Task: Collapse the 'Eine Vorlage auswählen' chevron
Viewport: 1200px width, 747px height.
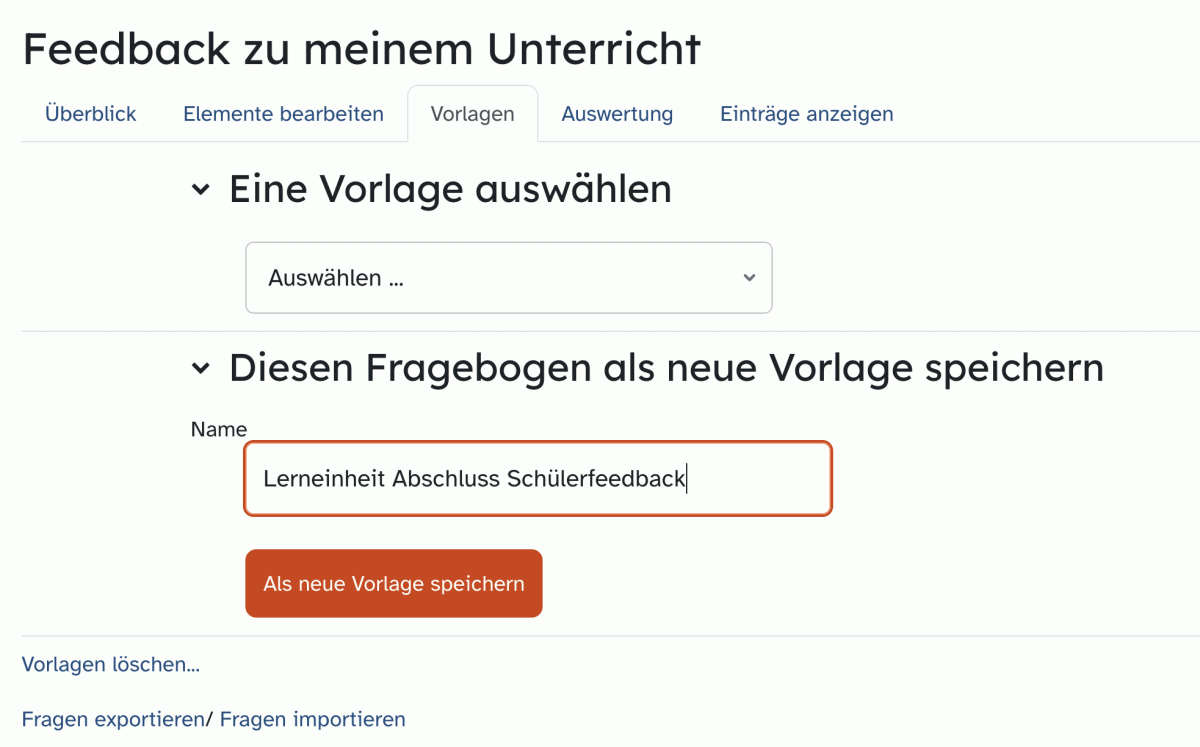Action: [x=201, y=189]
